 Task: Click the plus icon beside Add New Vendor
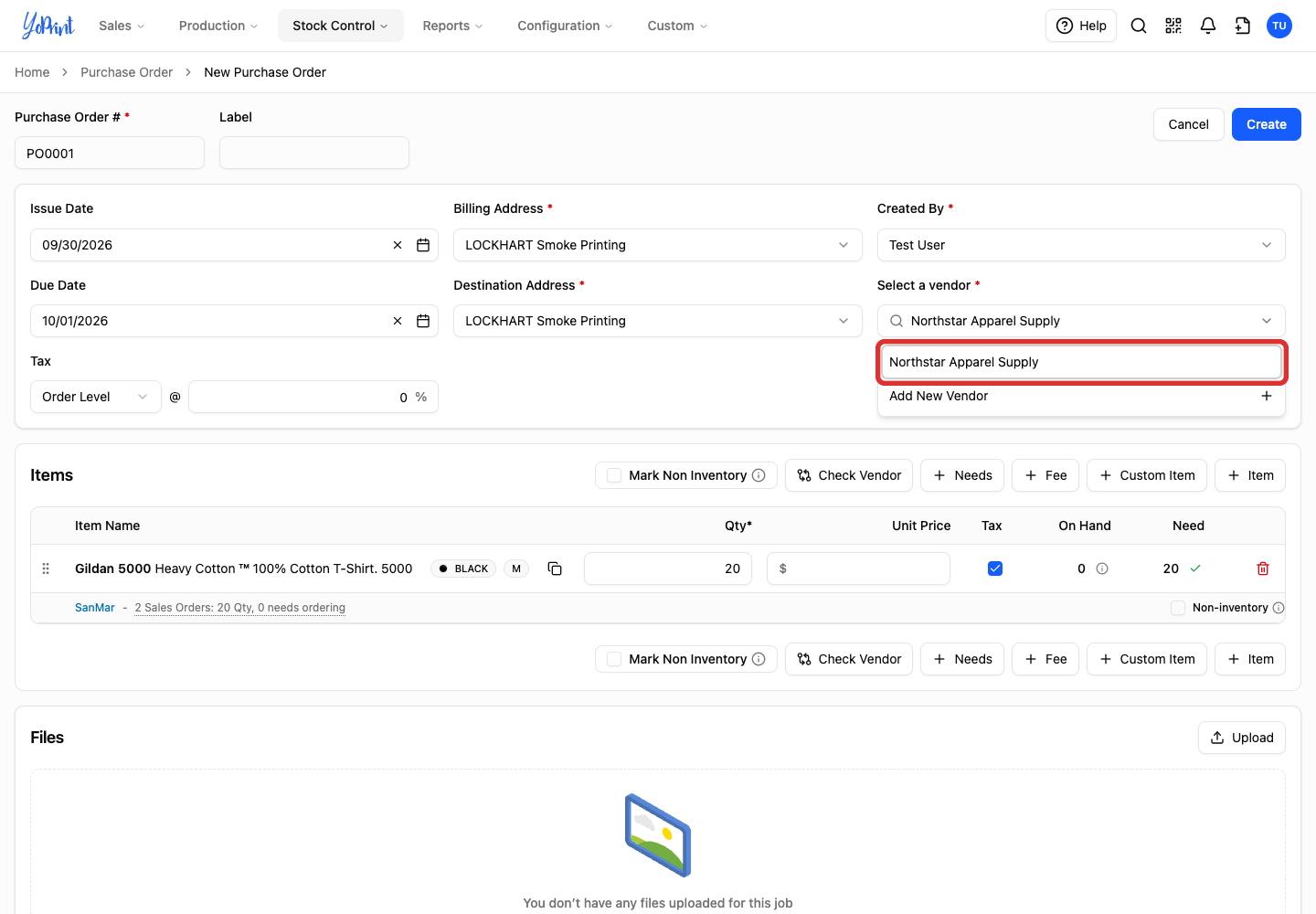[x=1267, y=396]
